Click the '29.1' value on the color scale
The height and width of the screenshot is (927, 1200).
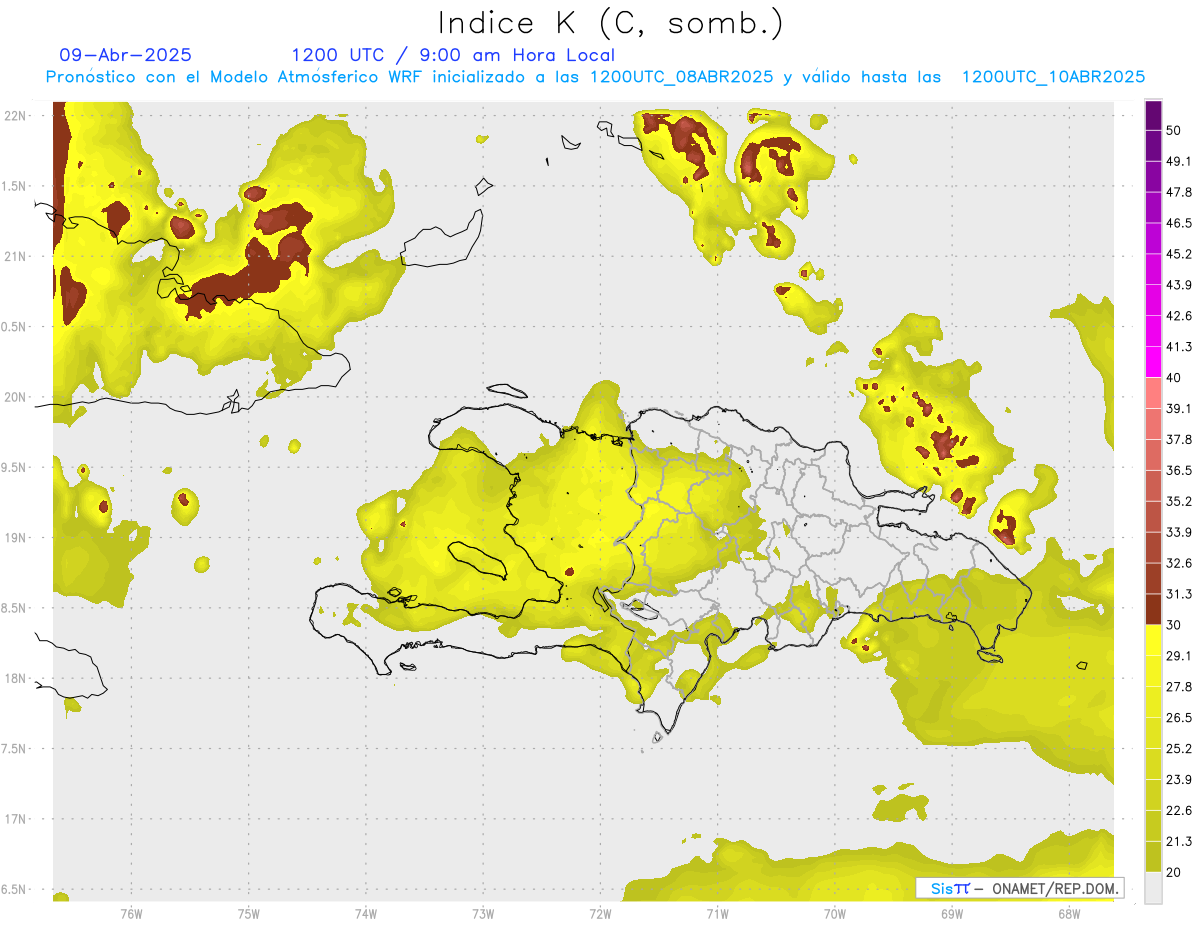point(1179,656)
